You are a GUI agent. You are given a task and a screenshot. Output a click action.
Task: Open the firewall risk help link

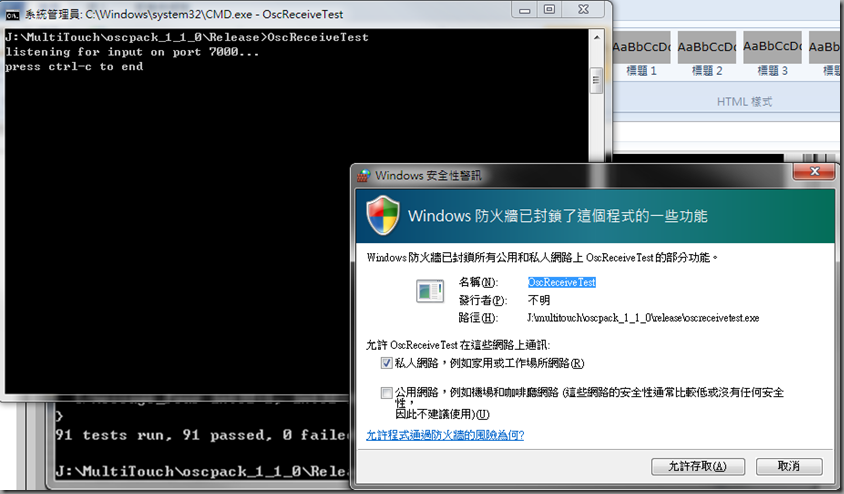445,435
